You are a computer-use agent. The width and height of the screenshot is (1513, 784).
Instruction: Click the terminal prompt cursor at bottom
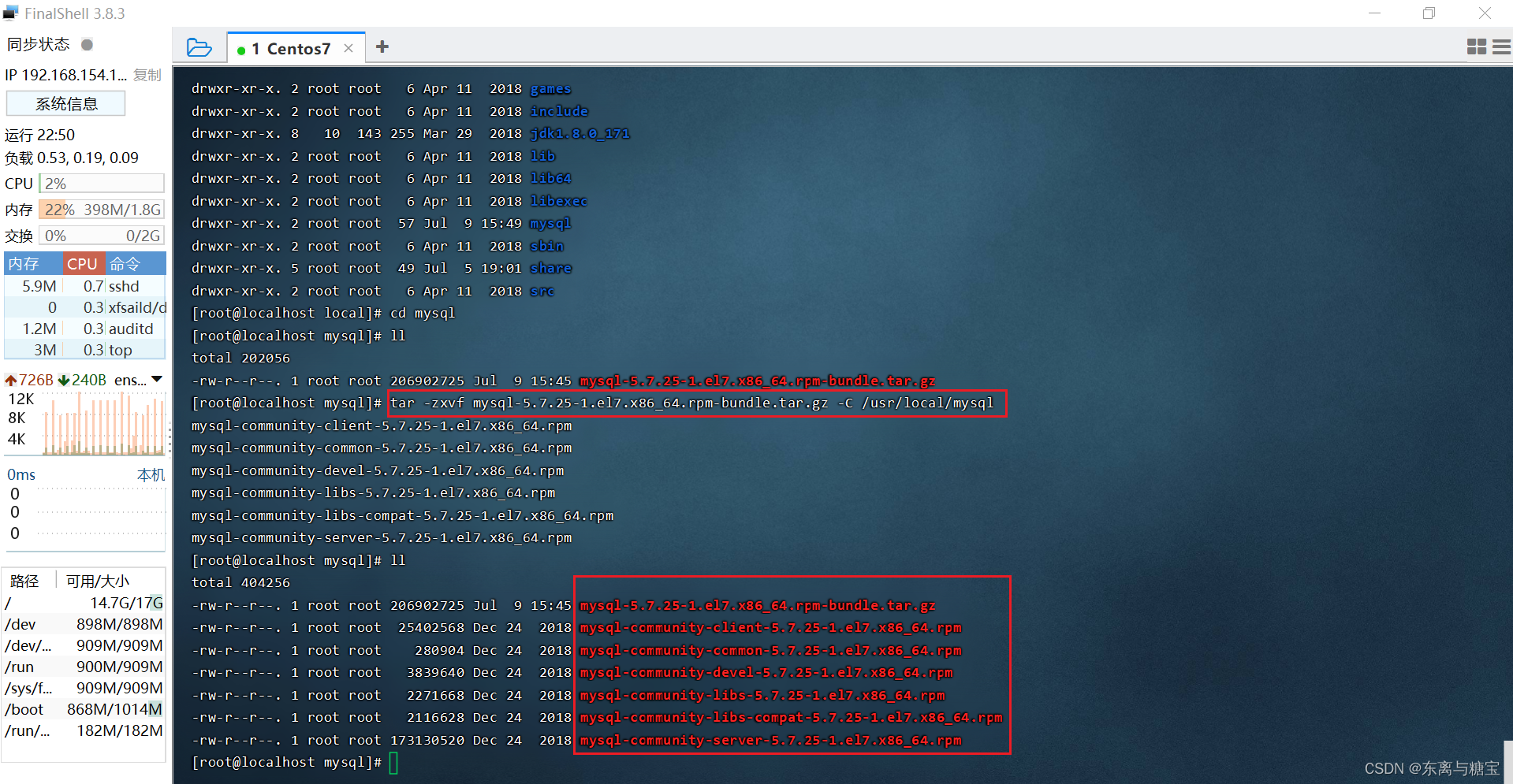(393, 763)
